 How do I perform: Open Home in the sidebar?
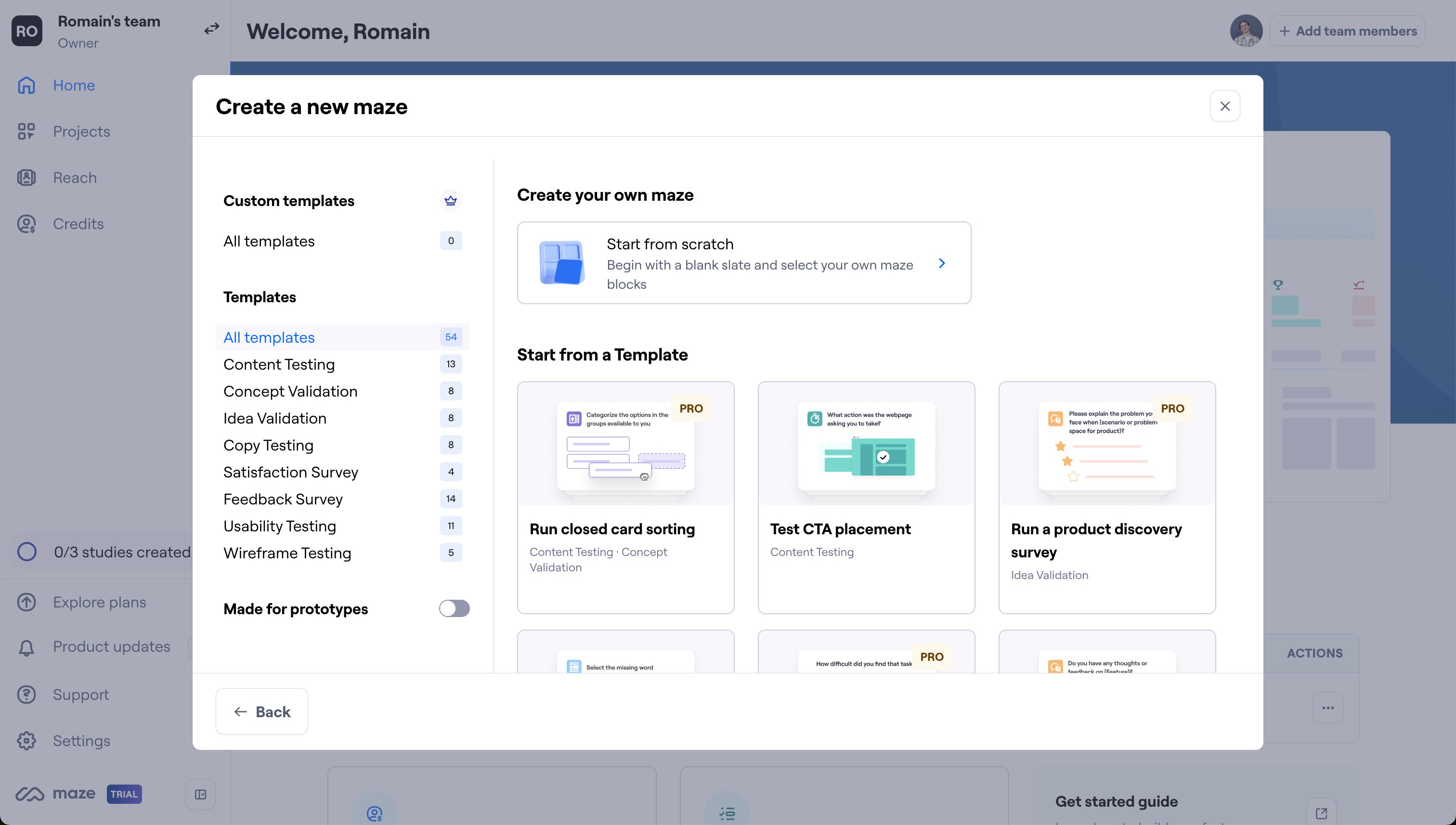pyautogui.click(x=74, y=85)
